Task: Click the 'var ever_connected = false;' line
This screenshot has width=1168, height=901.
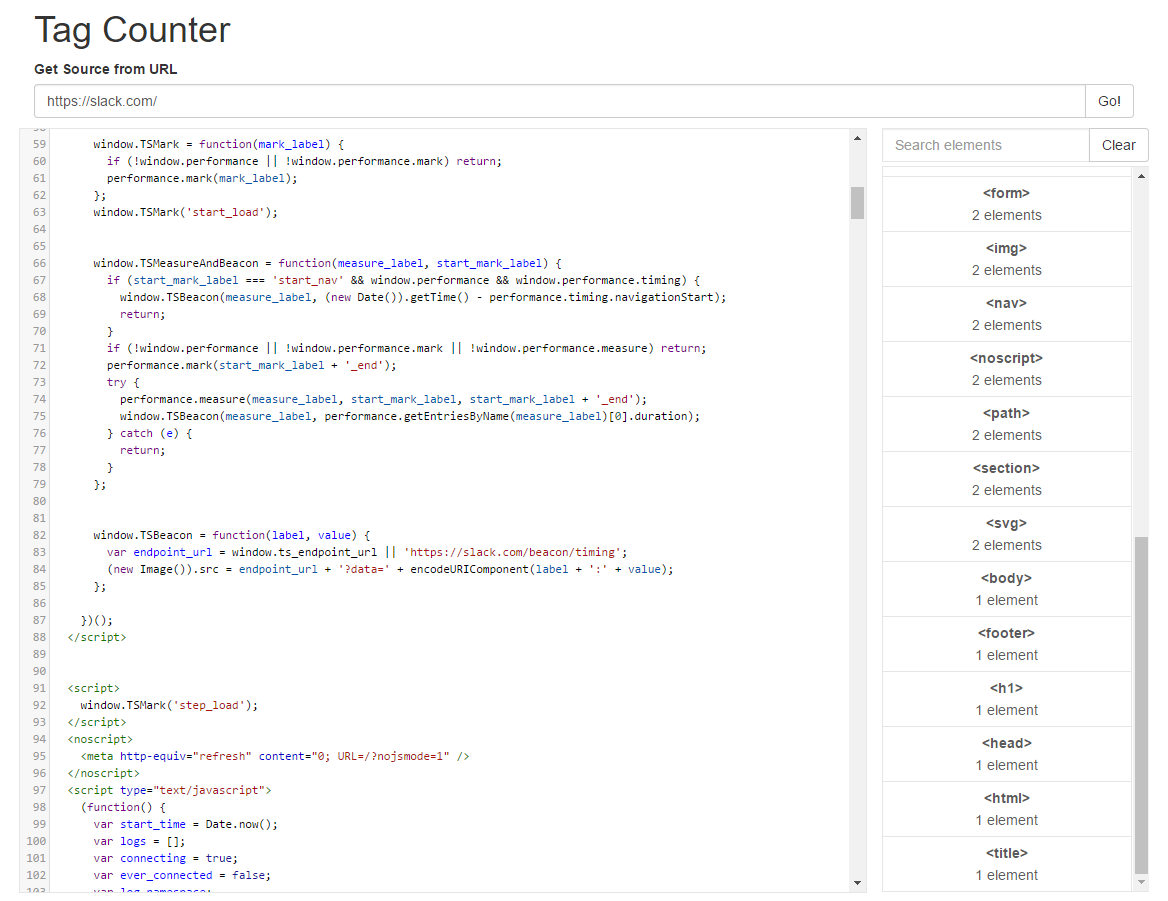Action: pyautogui.click(x=182, y=876)
